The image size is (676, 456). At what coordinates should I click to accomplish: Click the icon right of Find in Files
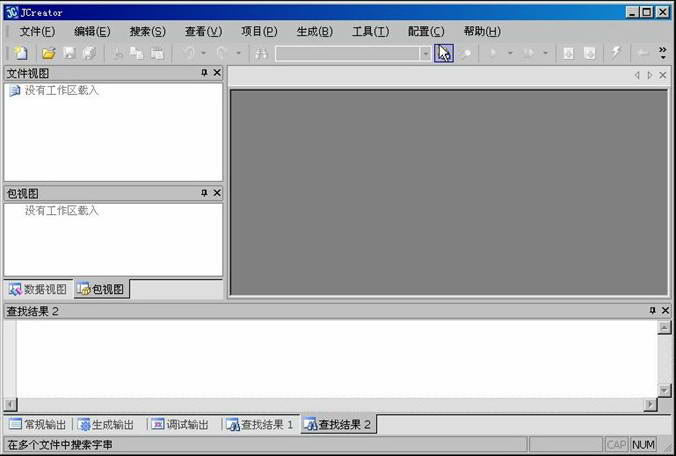[466, 53]
